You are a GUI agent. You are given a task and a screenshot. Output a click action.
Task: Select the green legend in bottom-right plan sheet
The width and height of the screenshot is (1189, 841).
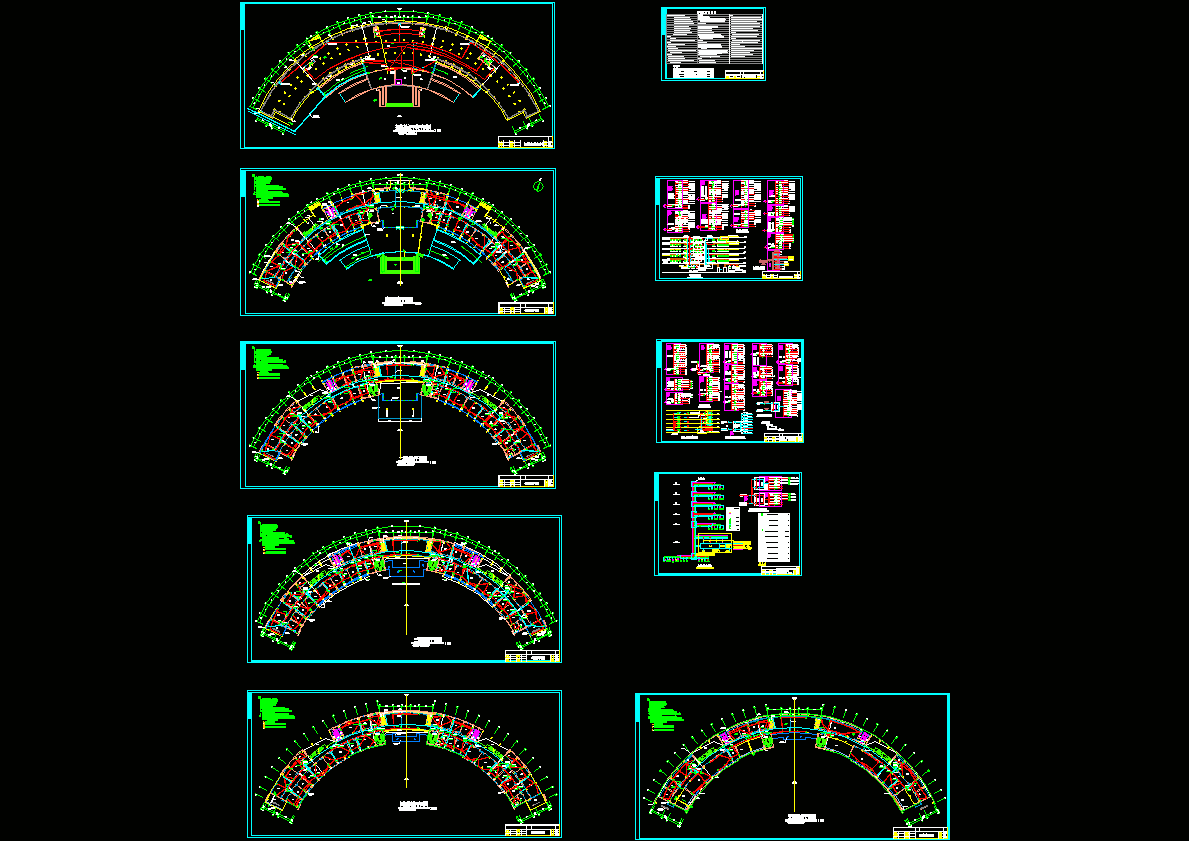665,715
